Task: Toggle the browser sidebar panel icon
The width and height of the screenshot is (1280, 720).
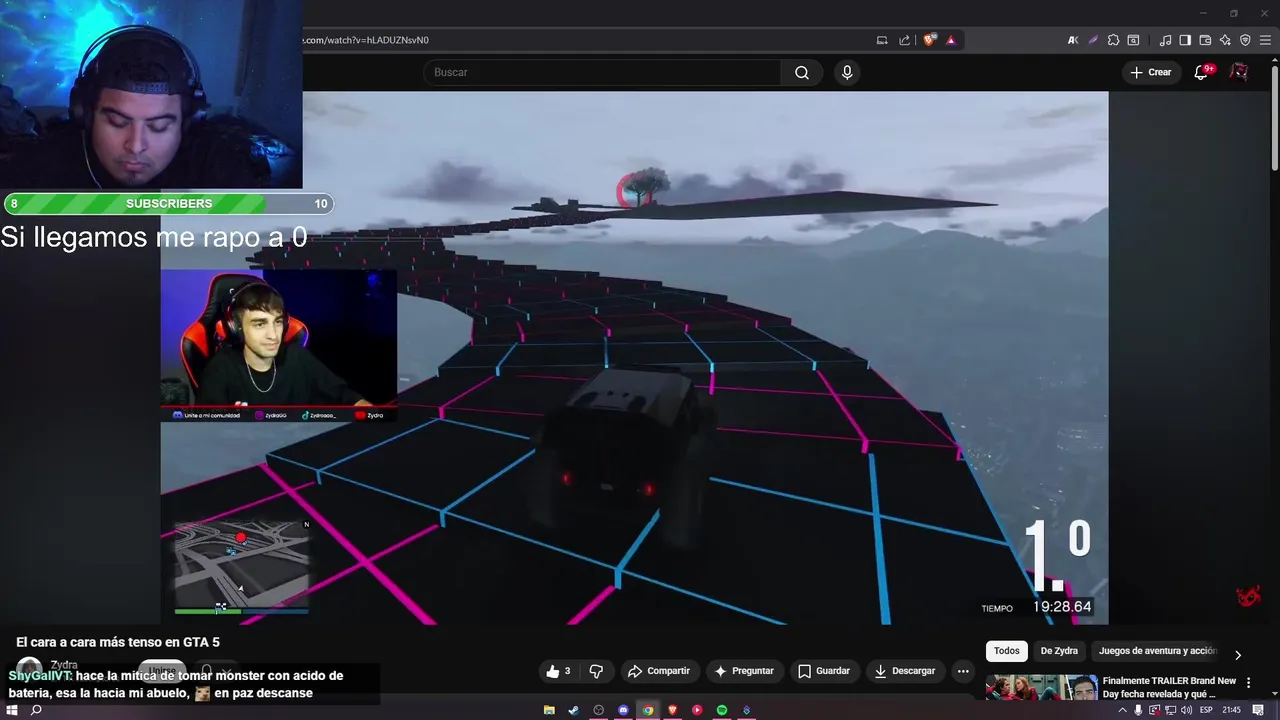Action: point(1185,40)
